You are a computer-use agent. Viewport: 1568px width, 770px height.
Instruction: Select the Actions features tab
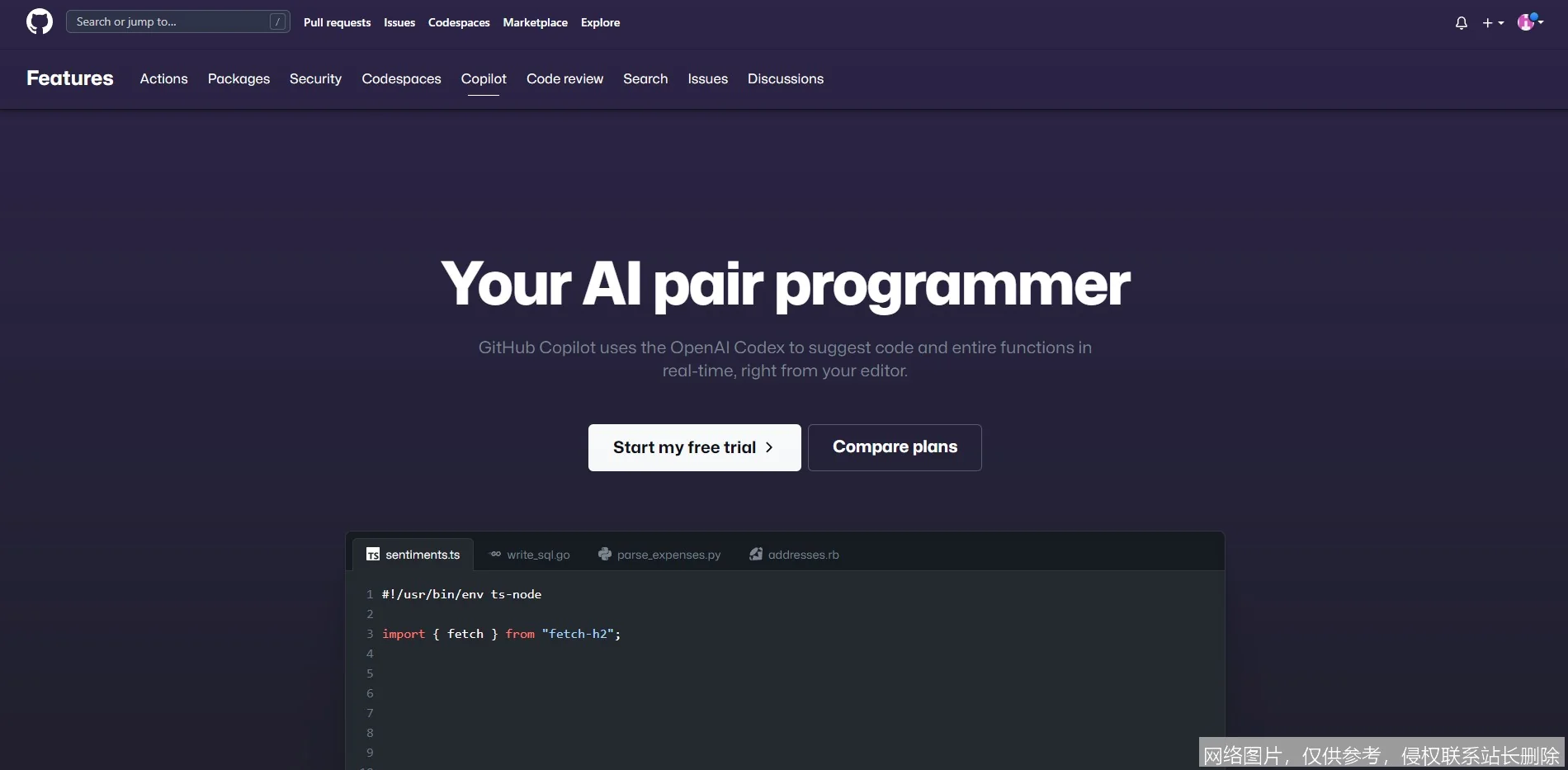point(164,78)
